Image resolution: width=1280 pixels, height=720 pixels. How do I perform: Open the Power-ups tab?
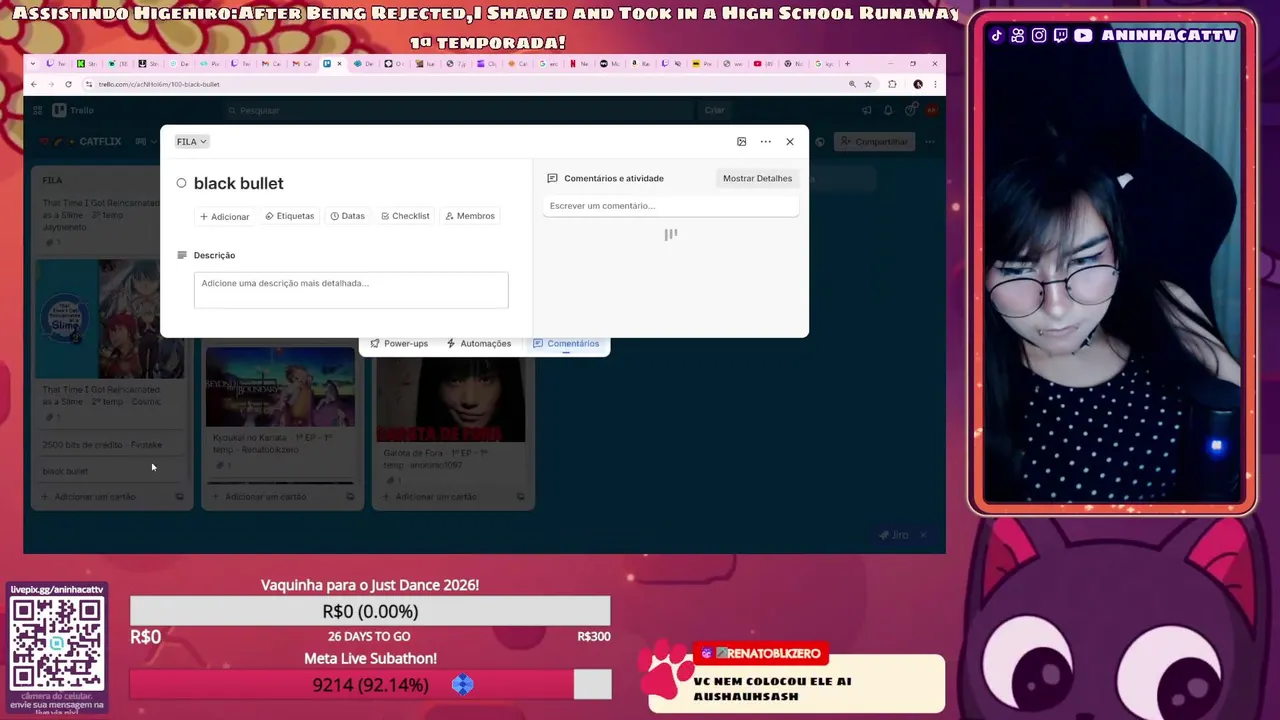(x=399, y=343)
